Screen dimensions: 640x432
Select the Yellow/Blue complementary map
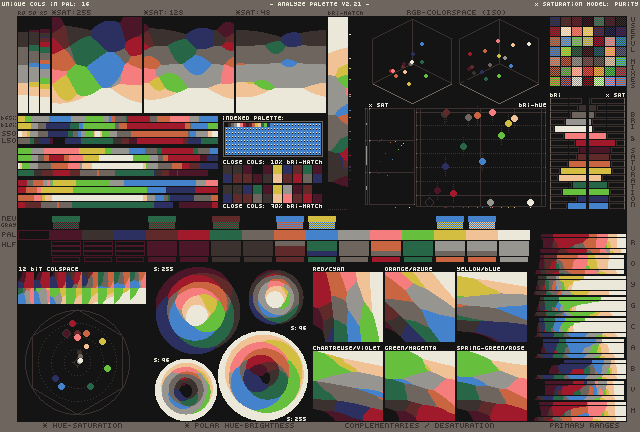(492, 307)
